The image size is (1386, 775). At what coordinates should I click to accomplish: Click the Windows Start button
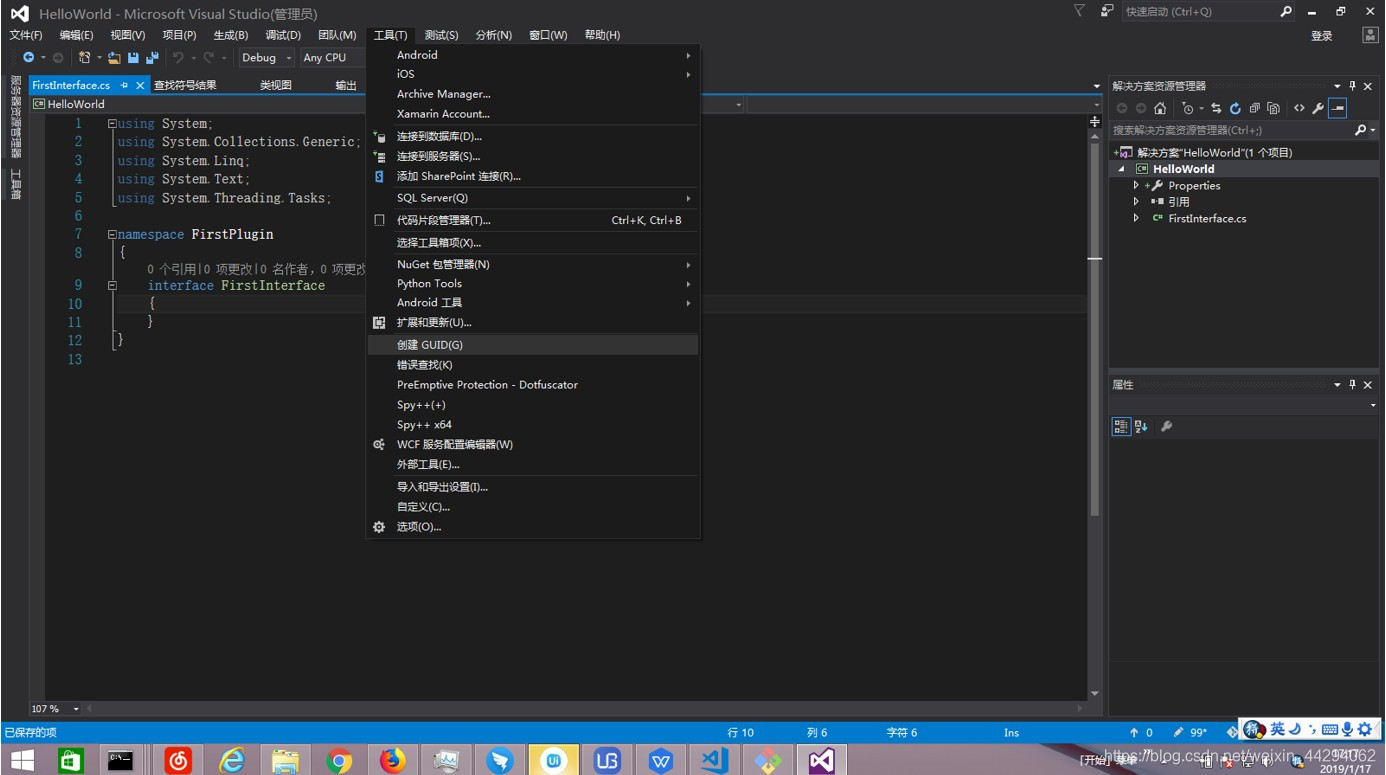[21, 761]
